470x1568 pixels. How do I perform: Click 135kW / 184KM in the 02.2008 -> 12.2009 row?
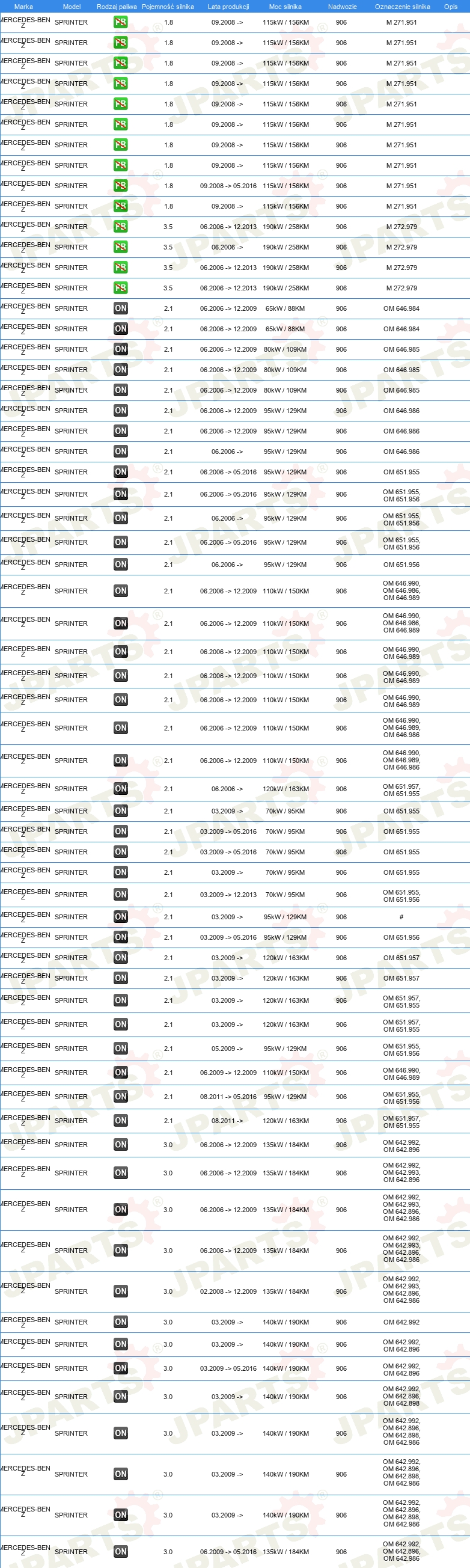tap(285, 1291)
